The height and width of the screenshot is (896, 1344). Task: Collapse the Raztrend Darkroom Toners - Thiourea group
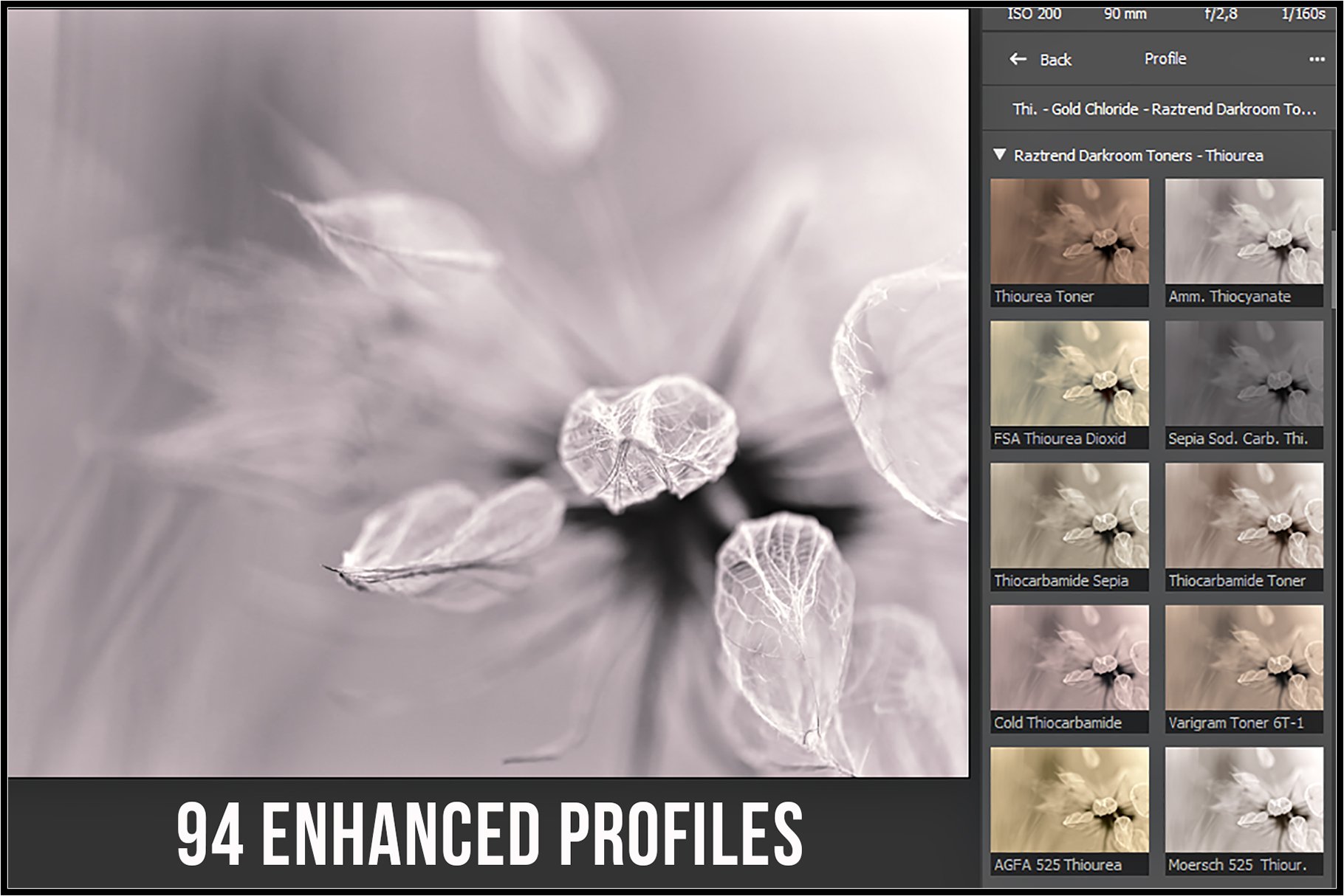[1000, 155]
